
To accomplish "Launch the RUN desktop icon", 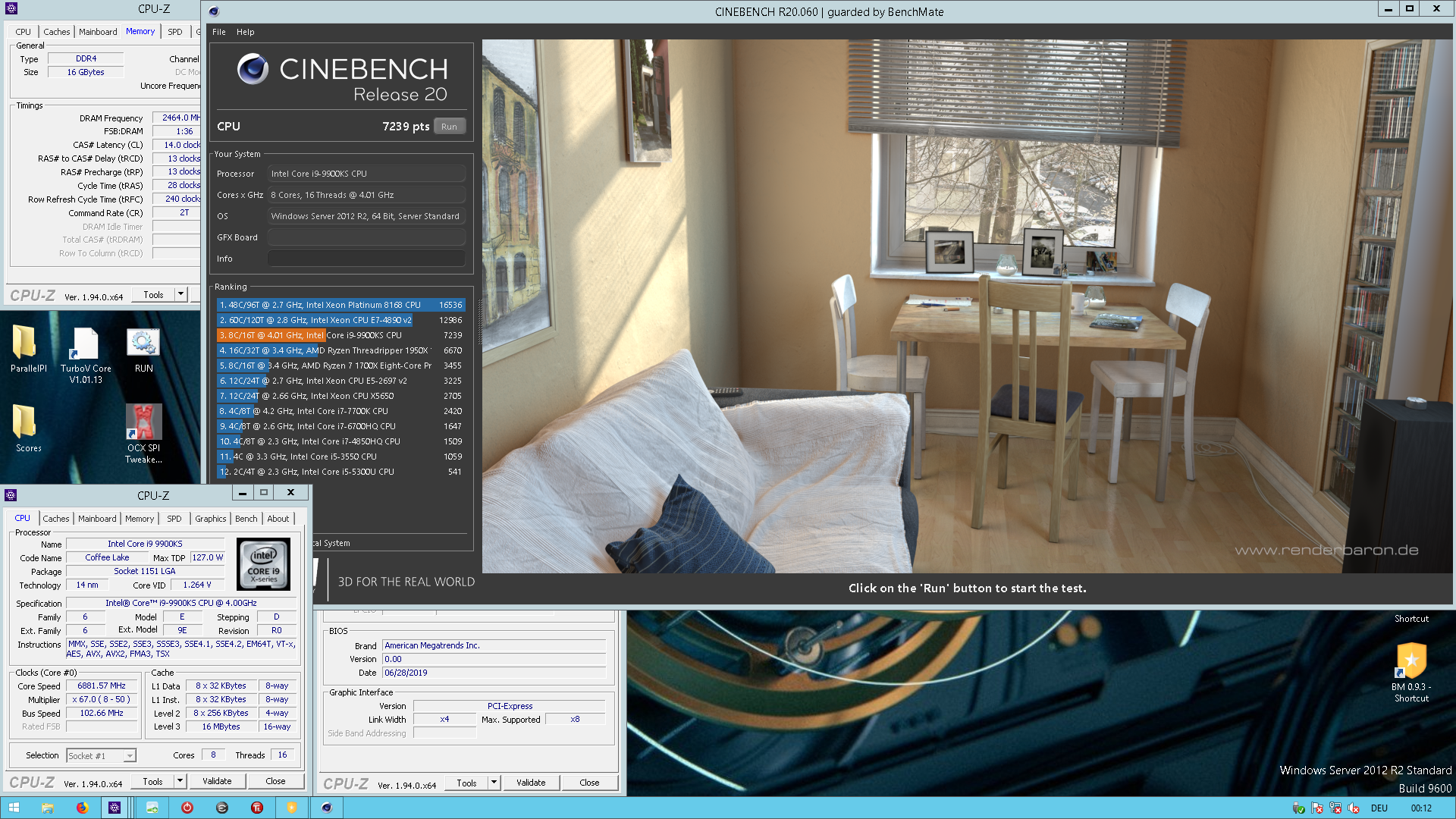I will click(x=143, y=349).
